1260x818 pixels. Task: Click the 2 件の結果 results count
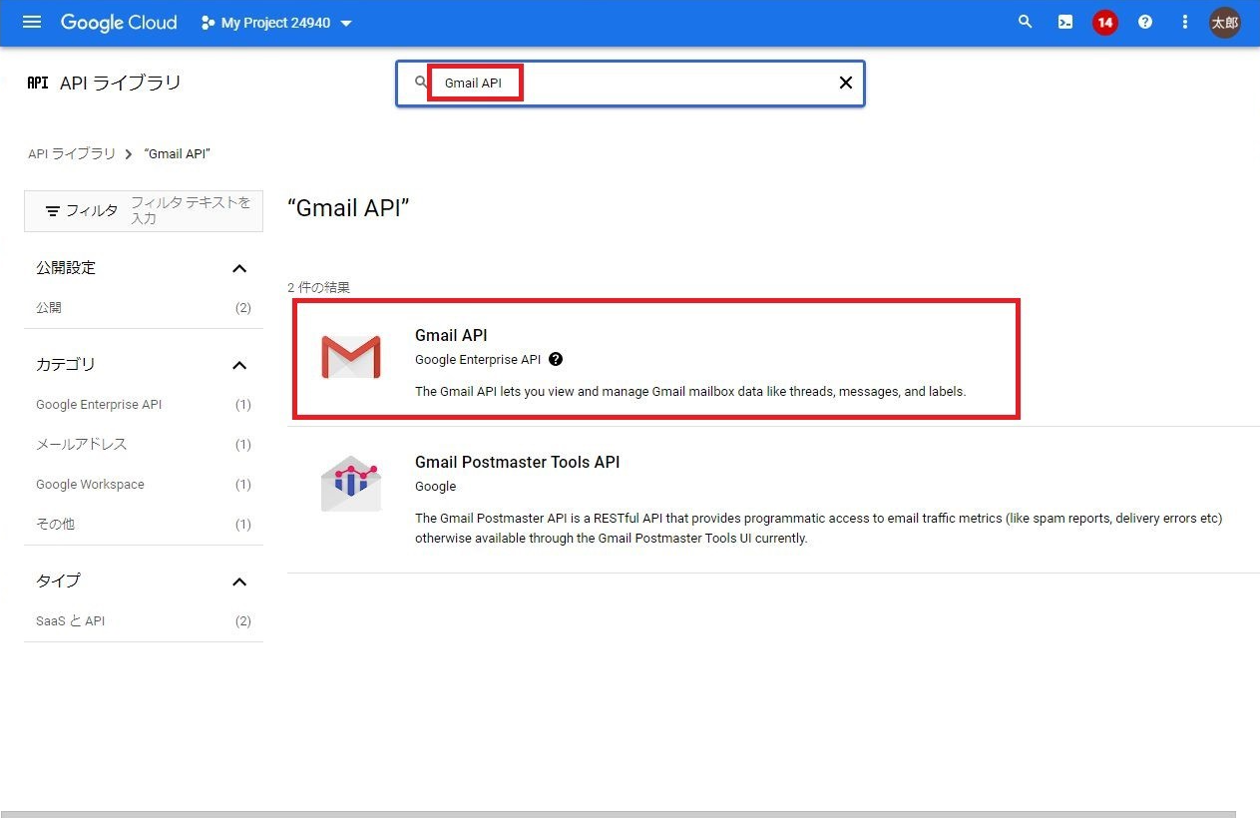[x=319, y=288]
